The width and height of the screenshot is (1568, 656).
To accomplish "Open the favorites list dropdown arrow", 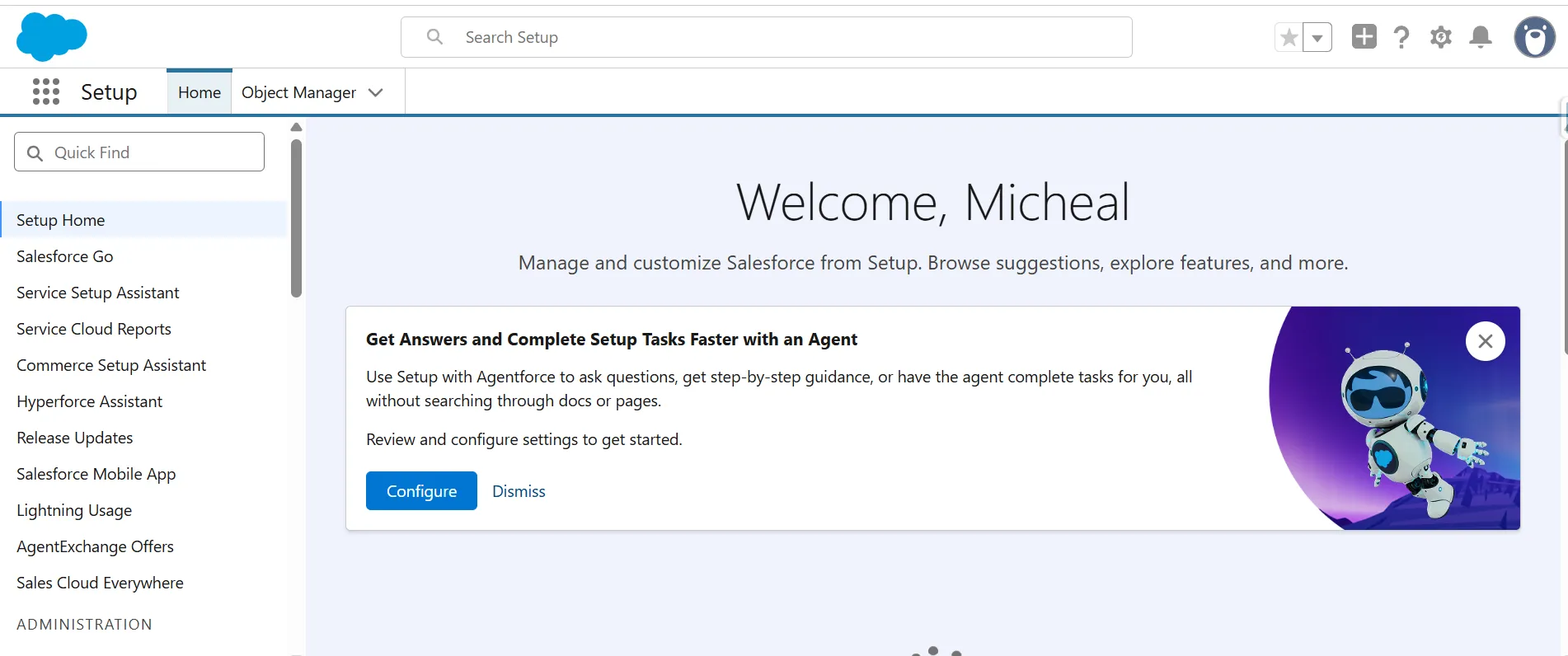I will coord(1317,37).
